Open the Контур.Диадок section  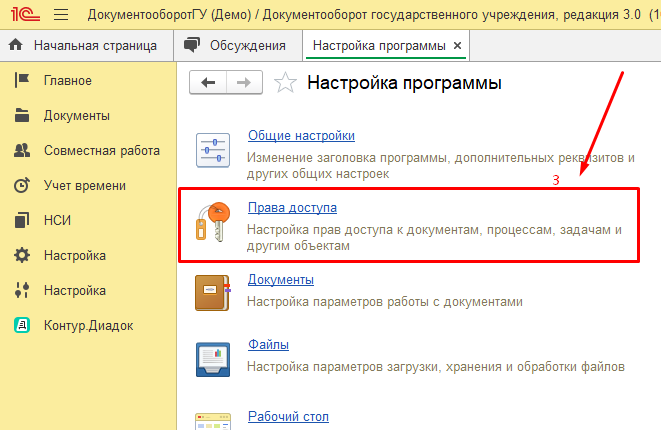coord(89,325)
